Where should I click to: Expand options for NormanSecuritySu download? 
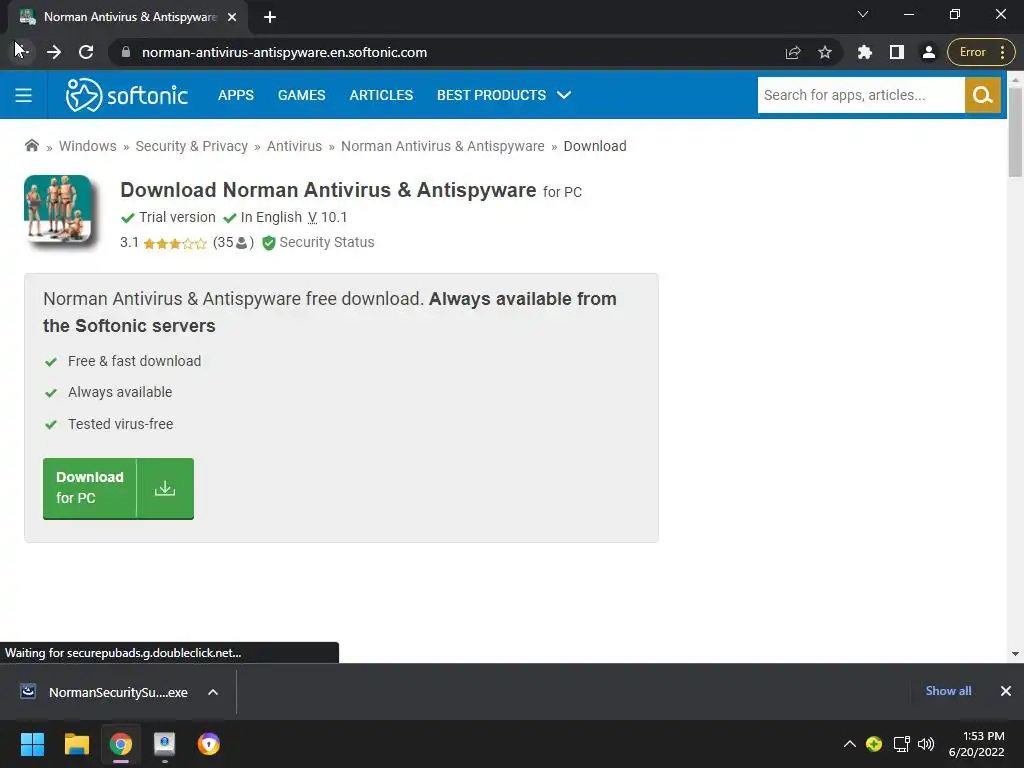pos(213,692)
